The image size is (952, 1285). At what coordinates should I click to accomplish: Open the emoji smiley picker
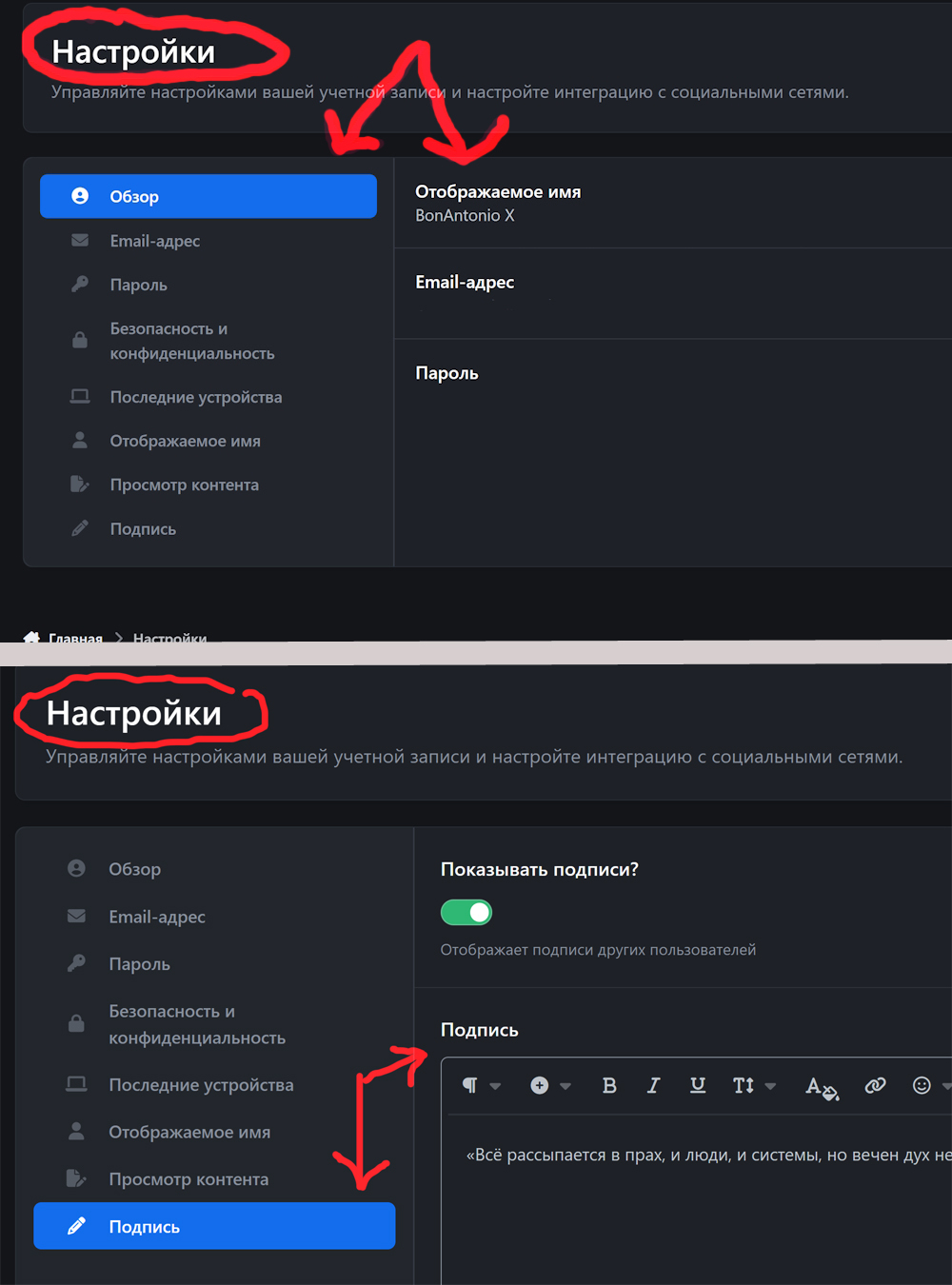click(922, 1085)
